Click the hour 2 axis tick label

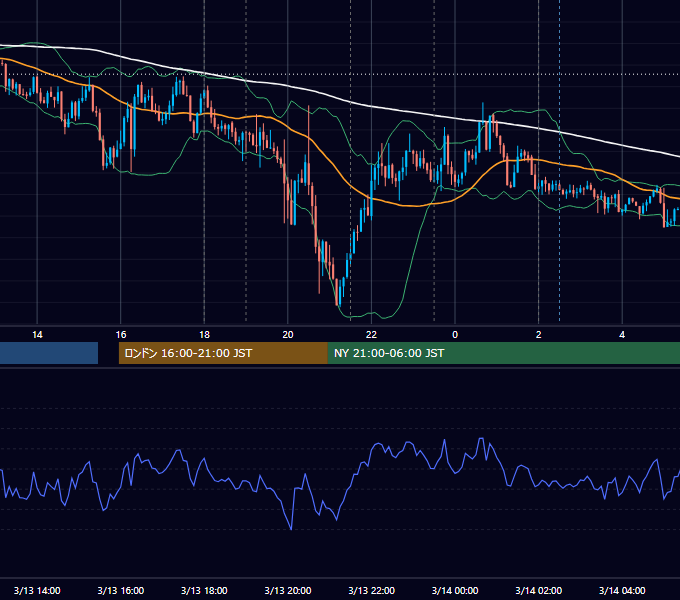pos(539,335)
